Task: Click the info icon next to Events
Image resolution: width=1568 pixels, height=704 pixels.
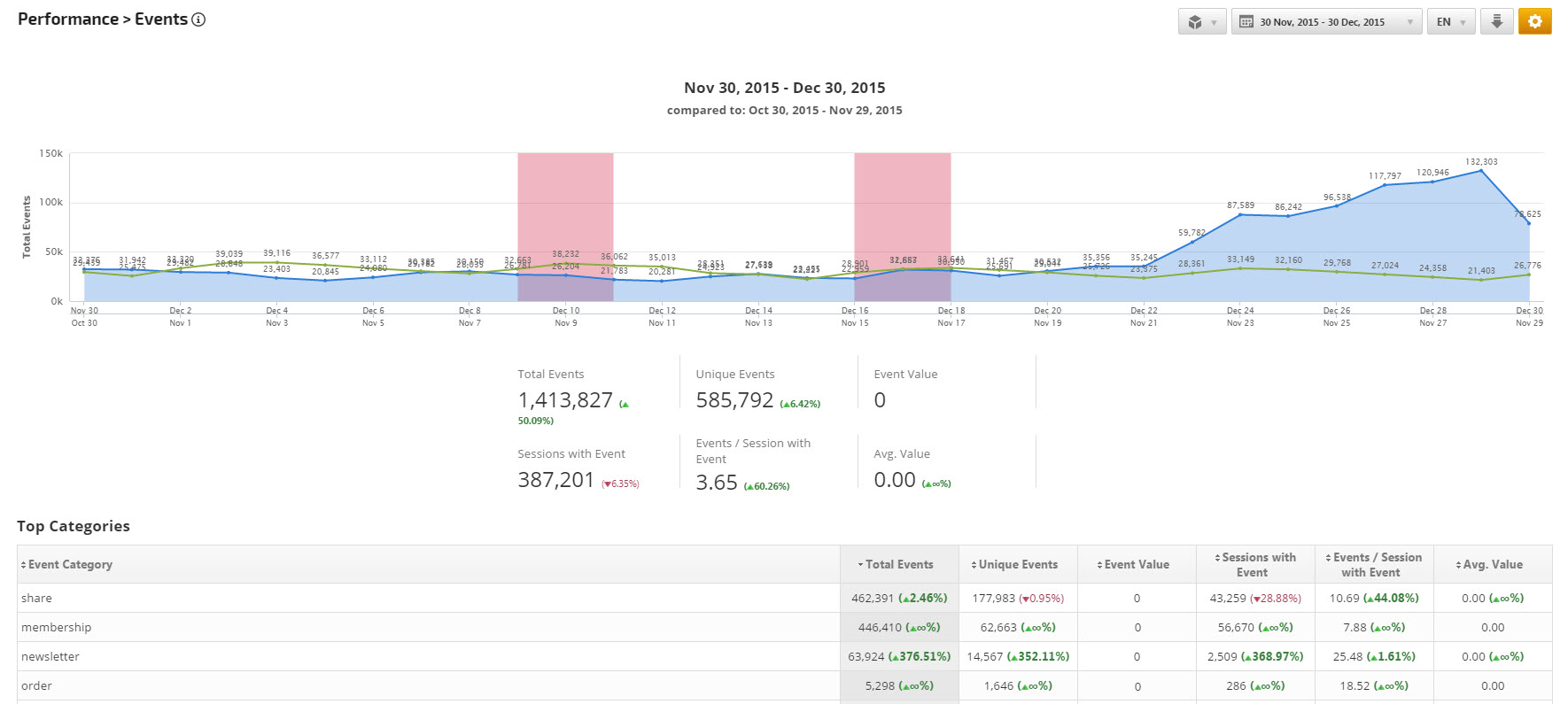Action: pyautogui.click(x=198, y=19)
